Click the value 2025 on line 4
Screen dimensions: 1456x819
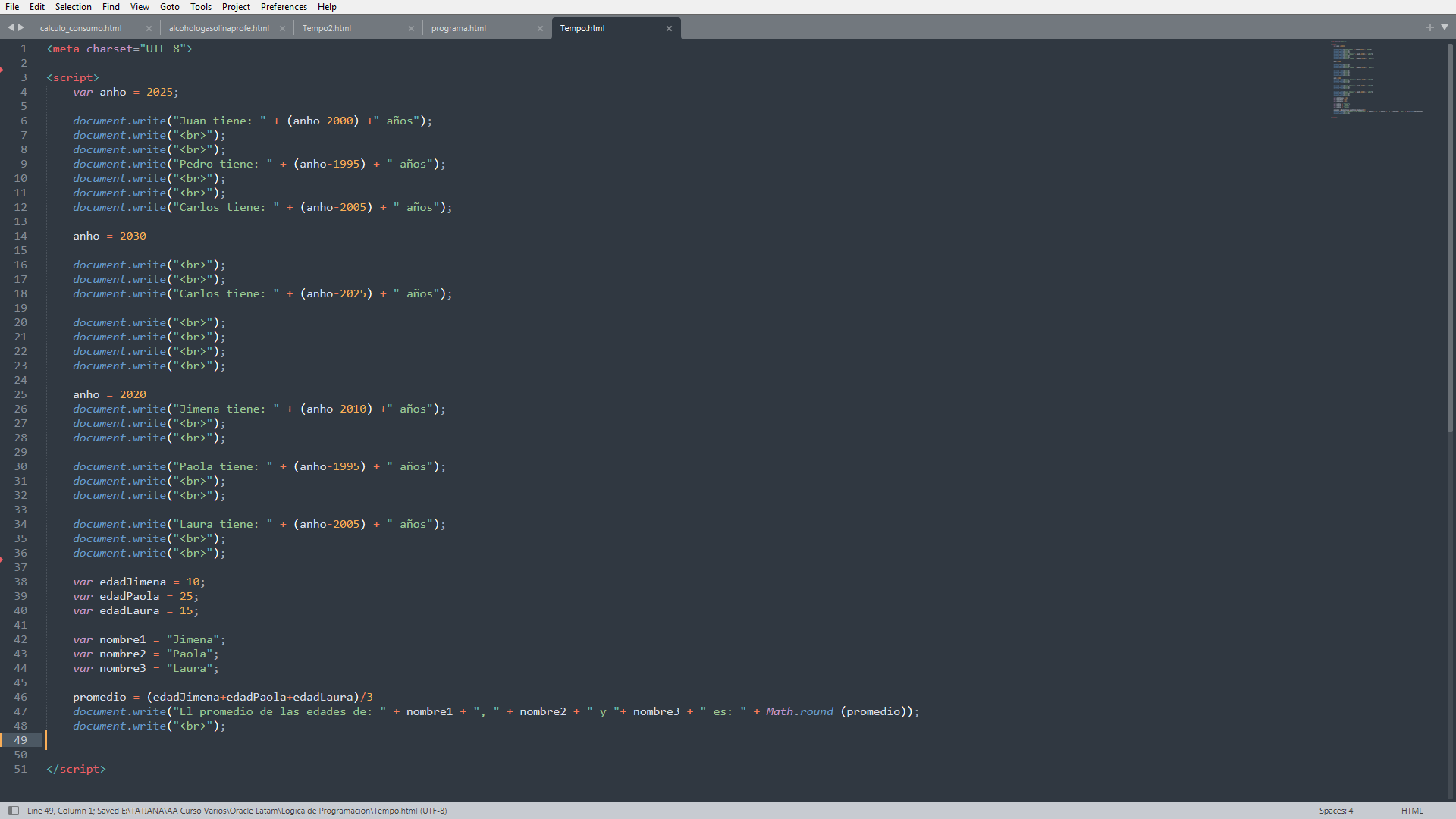click(x=159, y=92)
